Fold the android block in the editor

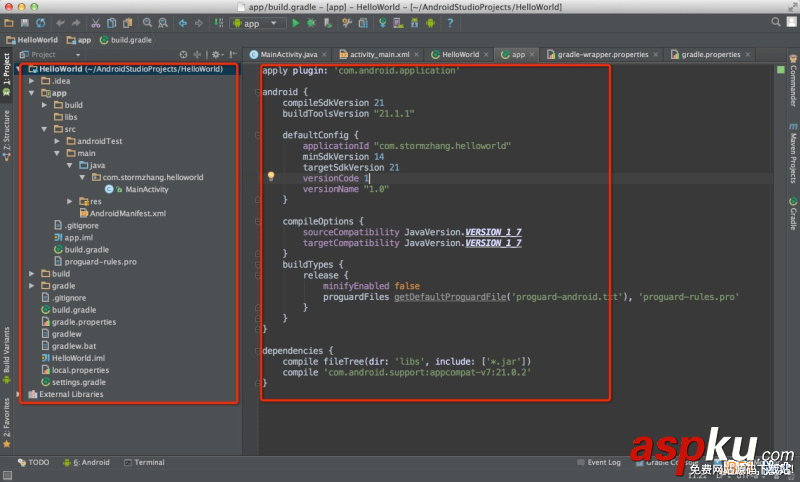pos(258,92)
